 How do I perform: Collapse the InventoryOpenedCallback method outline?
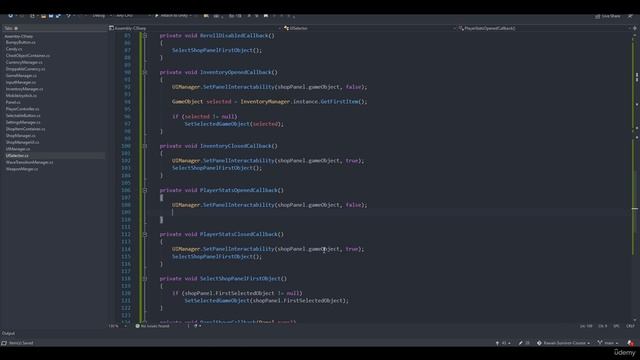point(145,72)
